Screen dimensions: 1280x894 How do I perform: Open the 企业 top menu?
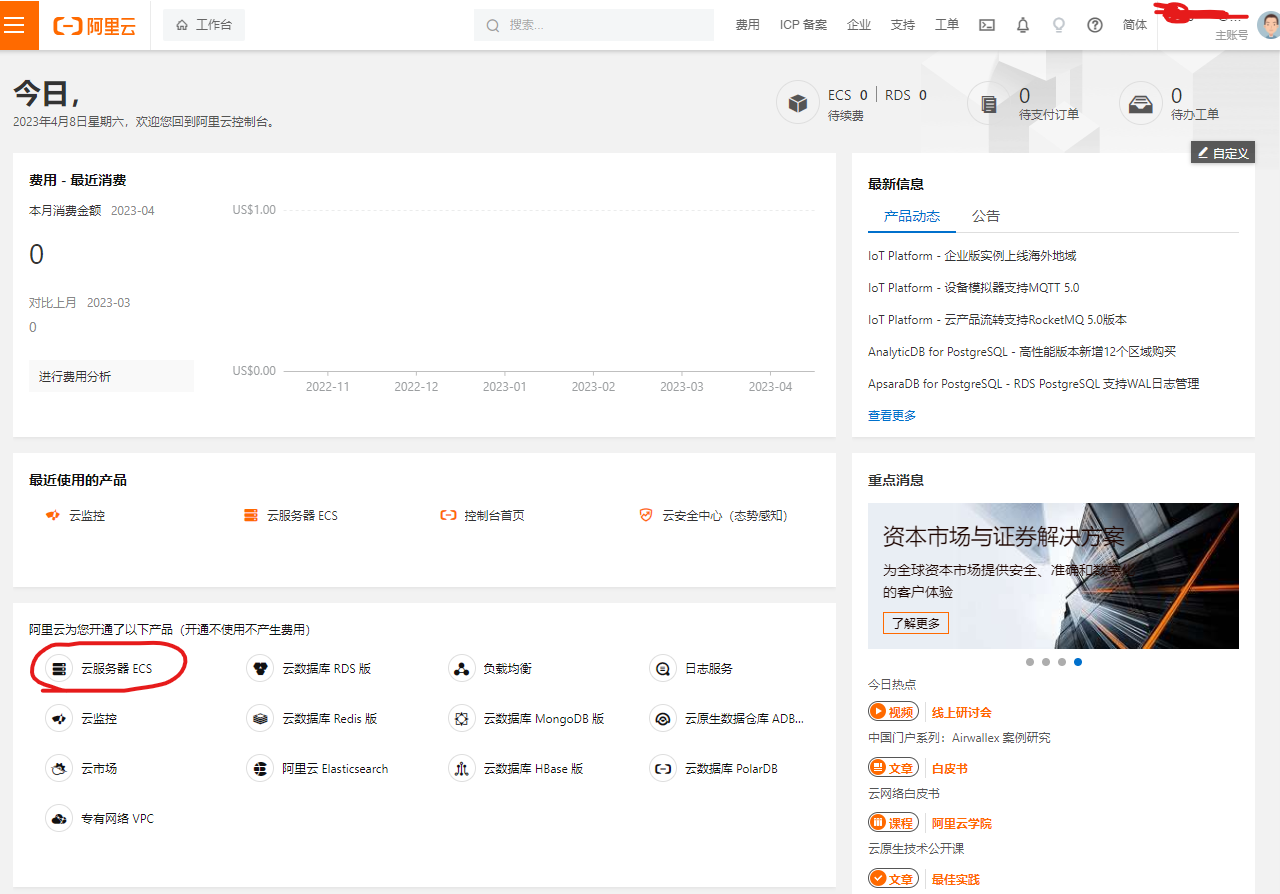tap(859, 25)
